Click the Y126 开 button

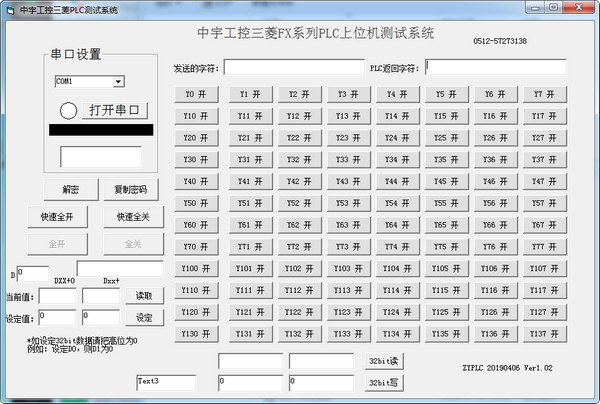[496, 313]
